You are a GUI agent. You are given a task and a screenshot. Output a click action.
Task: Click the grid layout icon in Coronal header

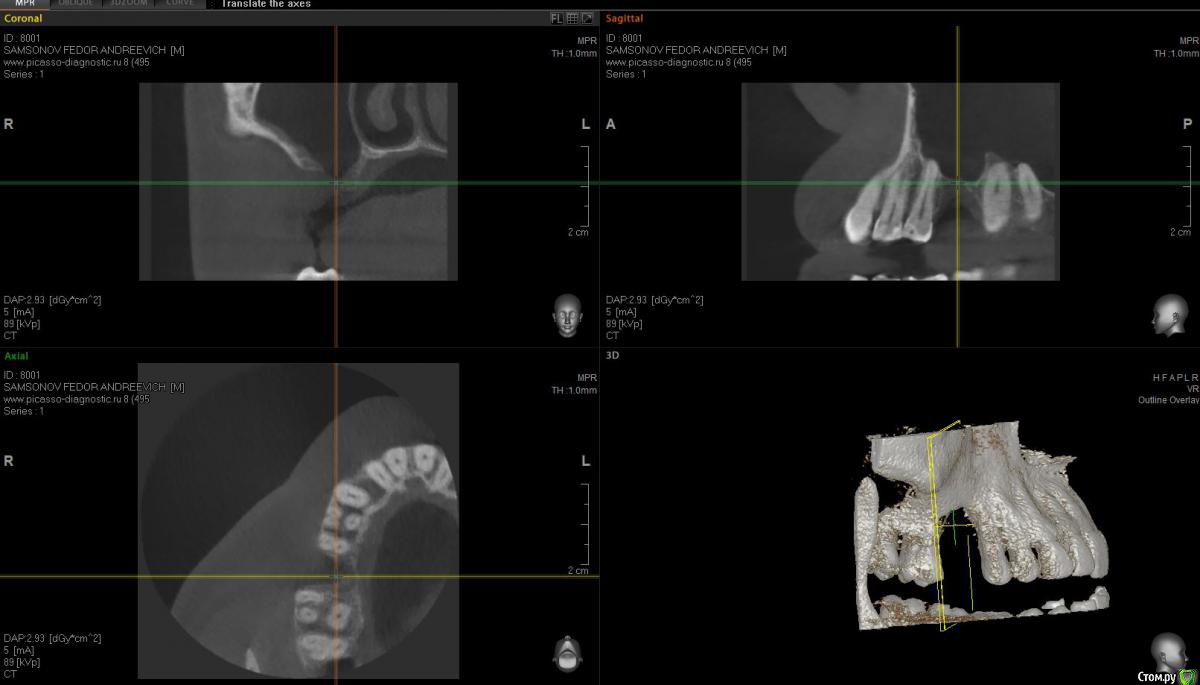[x=572, y=18]
